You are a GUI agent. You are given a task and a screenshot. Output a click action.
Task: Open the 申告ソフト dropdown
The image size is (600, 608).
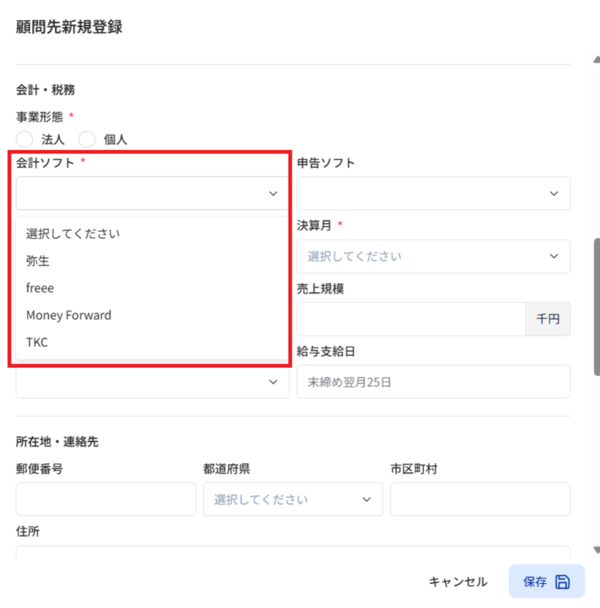coord(433,193)
